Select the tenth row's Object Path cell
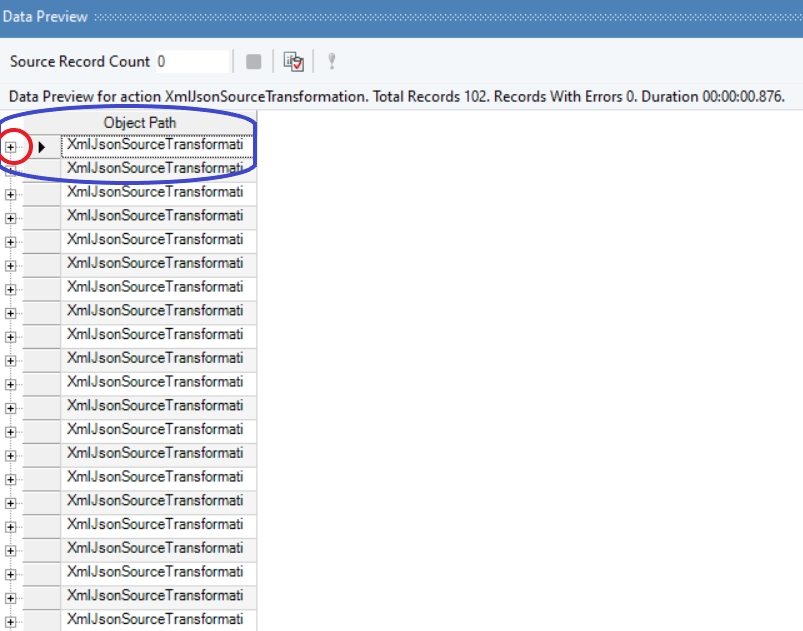Viewport: 803px width, 631px height. pyautogui.click(x=158, y=359)
